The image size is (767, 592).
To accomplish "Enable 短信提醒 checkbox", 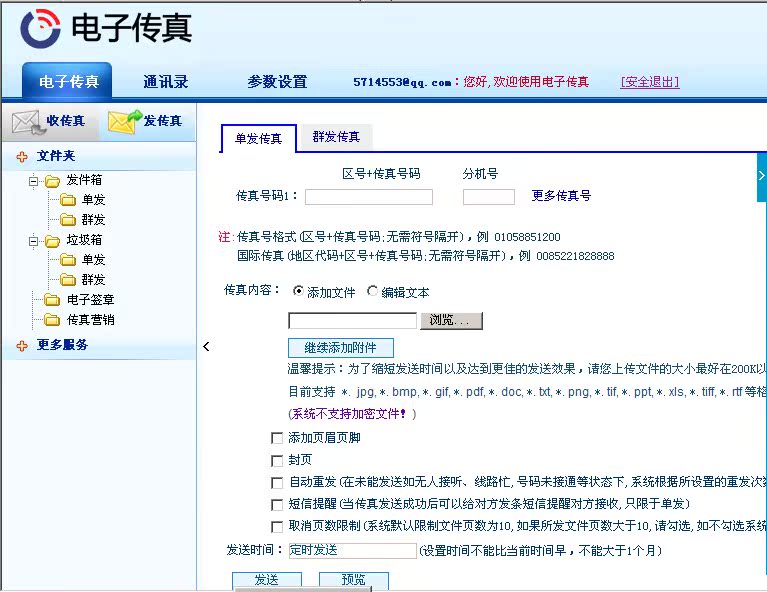I will pyautogui.click(x=277, y=505).
